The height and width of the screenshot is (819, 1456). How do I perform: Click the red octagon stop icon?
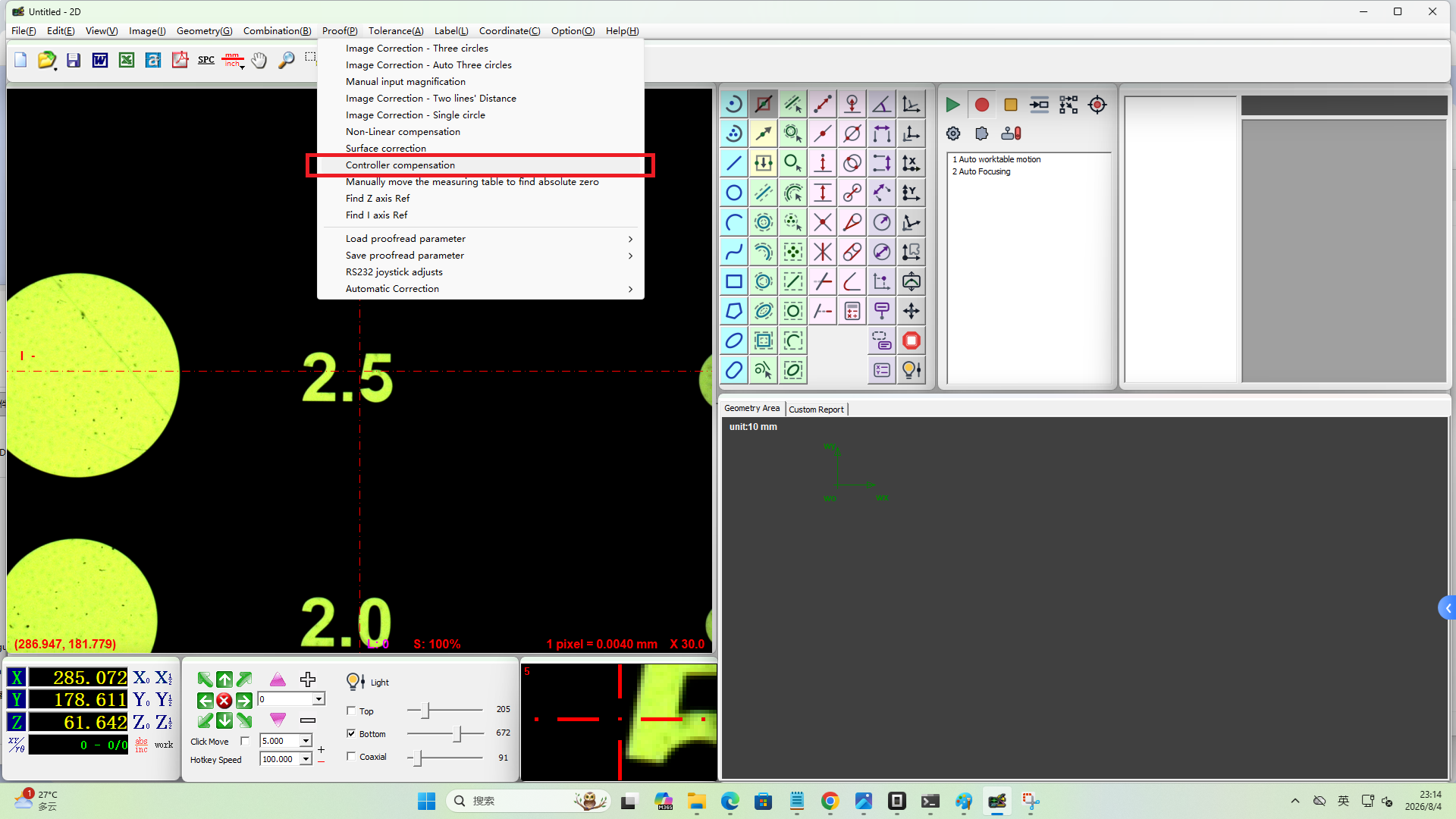point(911,340)
